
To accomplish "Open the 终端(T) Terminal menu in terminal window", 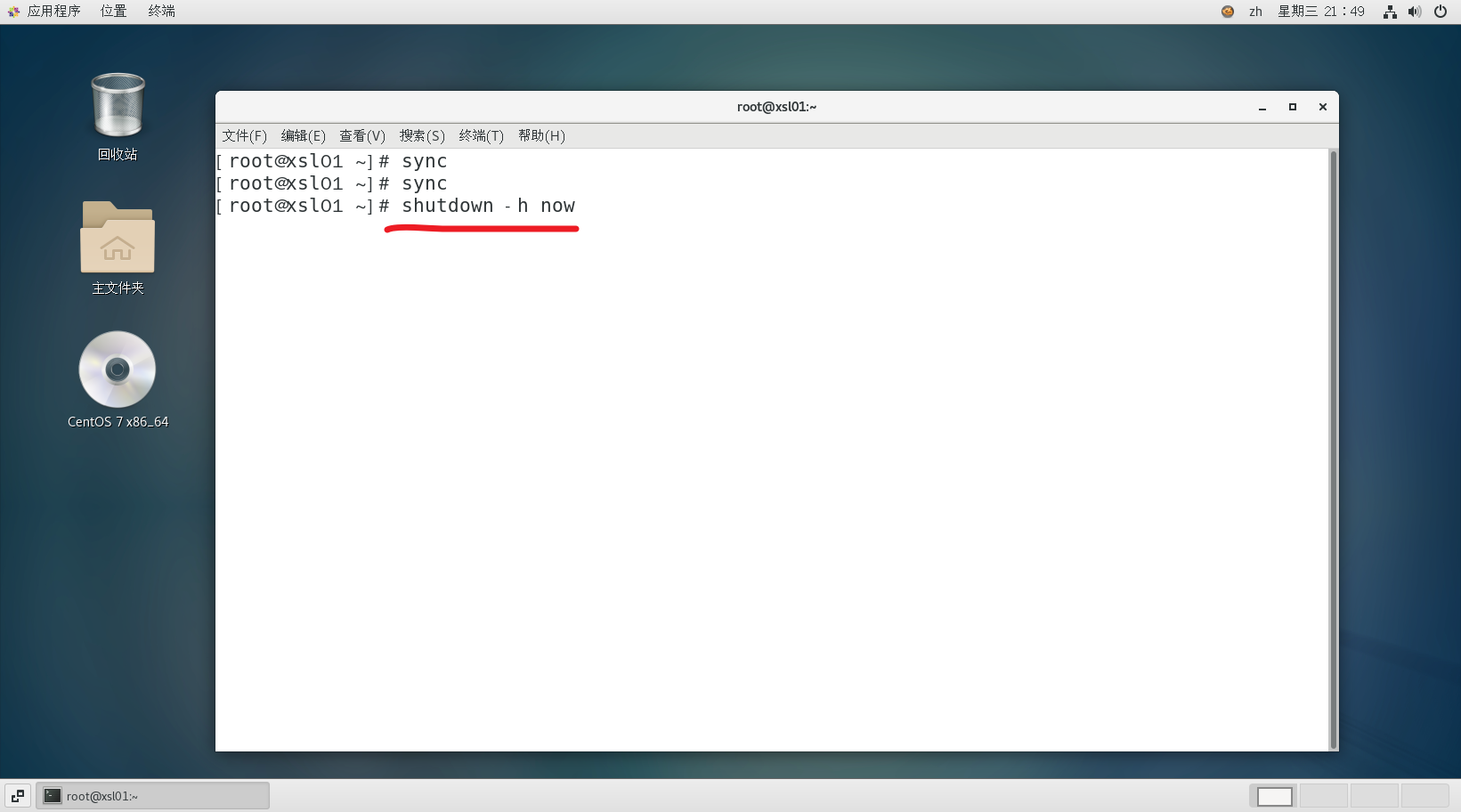I will point(481,136).
